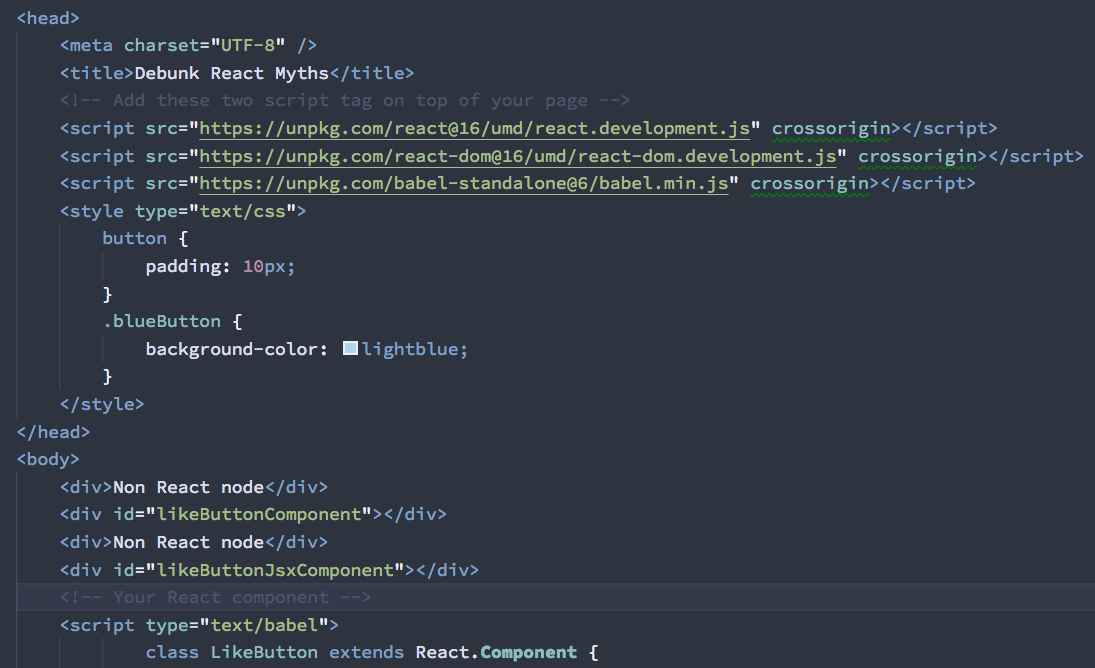Click the opening head tag
This screenshot has width=1095, height=668.
(x=46, y=17)
